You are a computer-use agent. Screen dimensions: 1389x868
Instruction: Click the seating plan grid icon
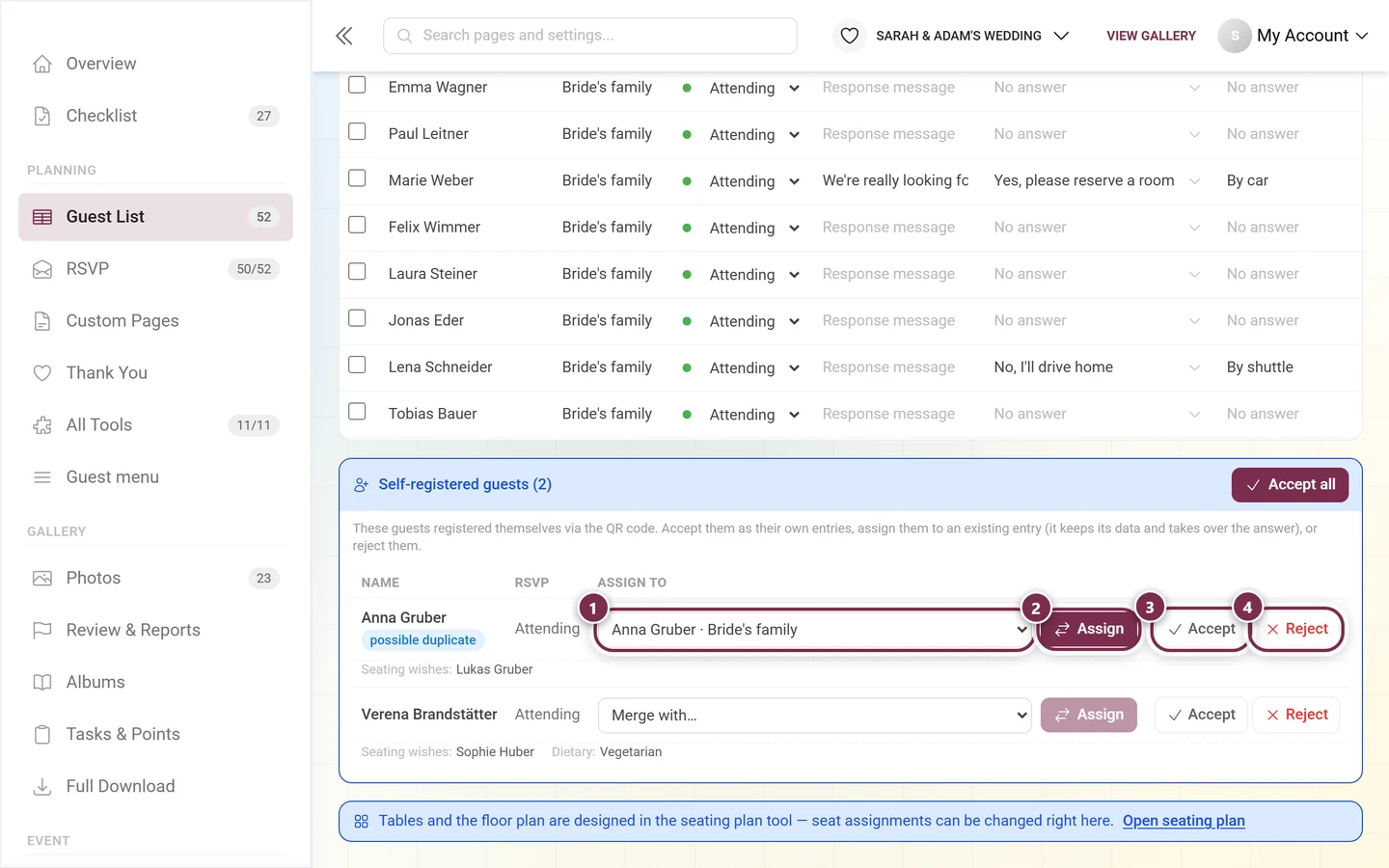[x=362, y=822]
